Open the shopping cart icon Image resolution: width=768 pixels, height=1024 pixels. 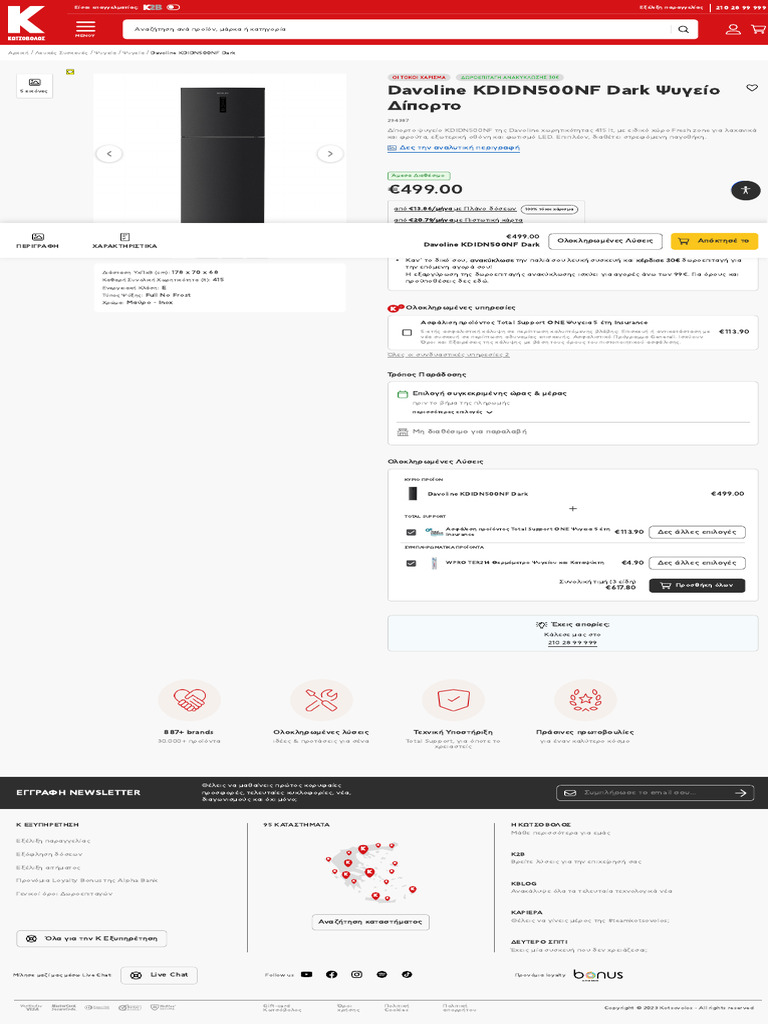(757, 29)
